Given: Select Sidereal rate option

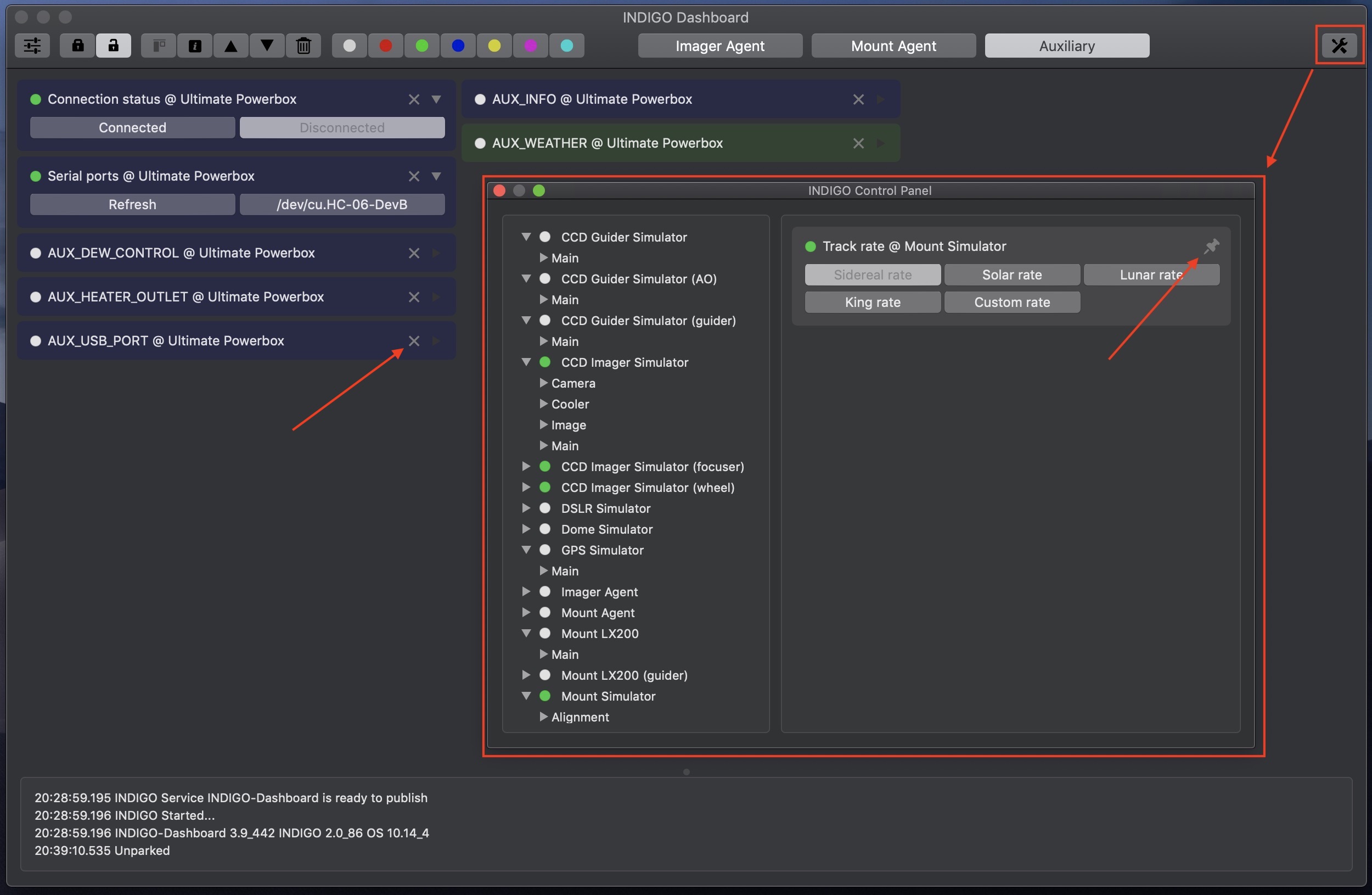Looking at the screenshot, I should [873, 275].
